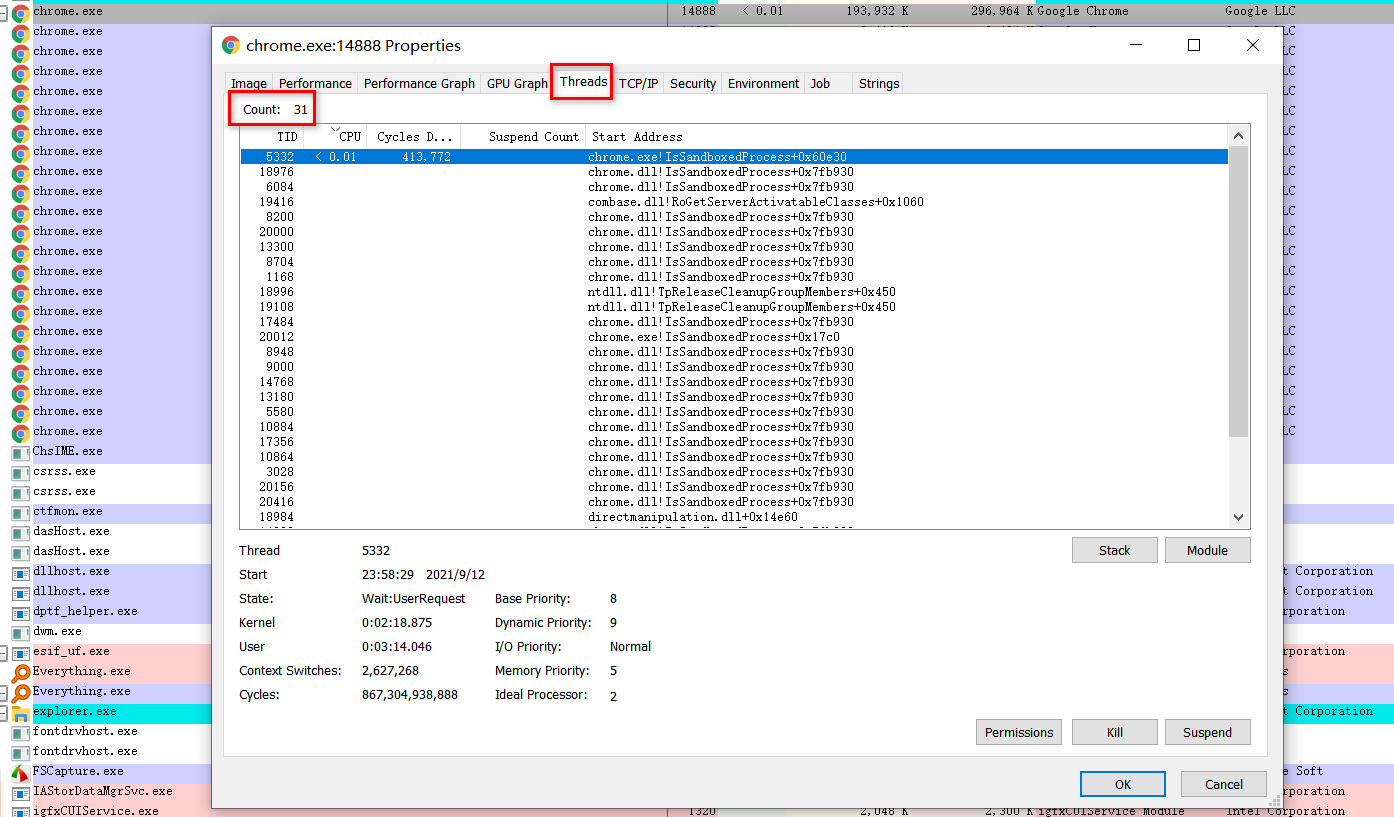1394x817 pixels.
Task: Click the 296,964 K memory cell
Action: point(1003,12)
